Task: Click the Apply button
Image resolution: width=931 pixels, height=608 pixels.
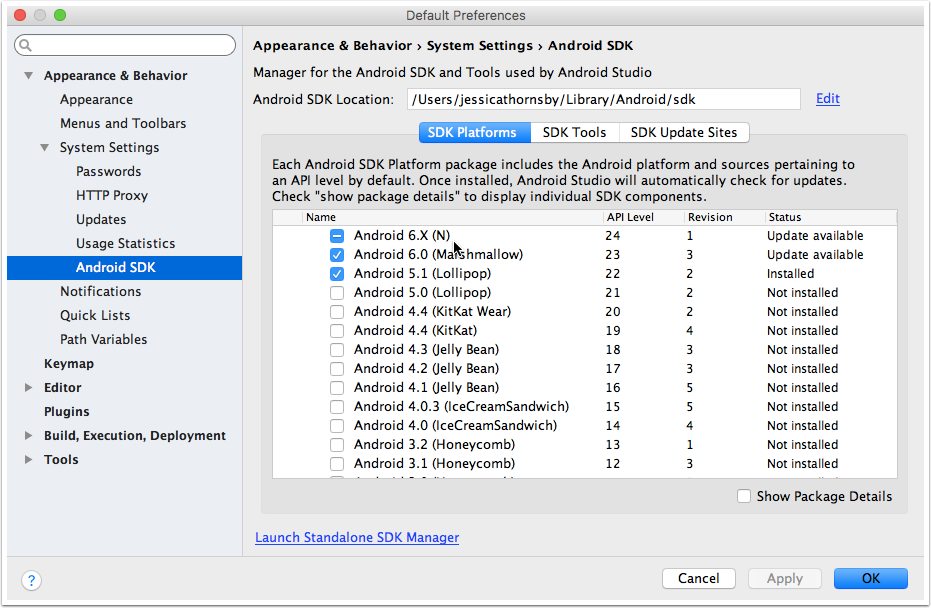Action: point(784,578)
